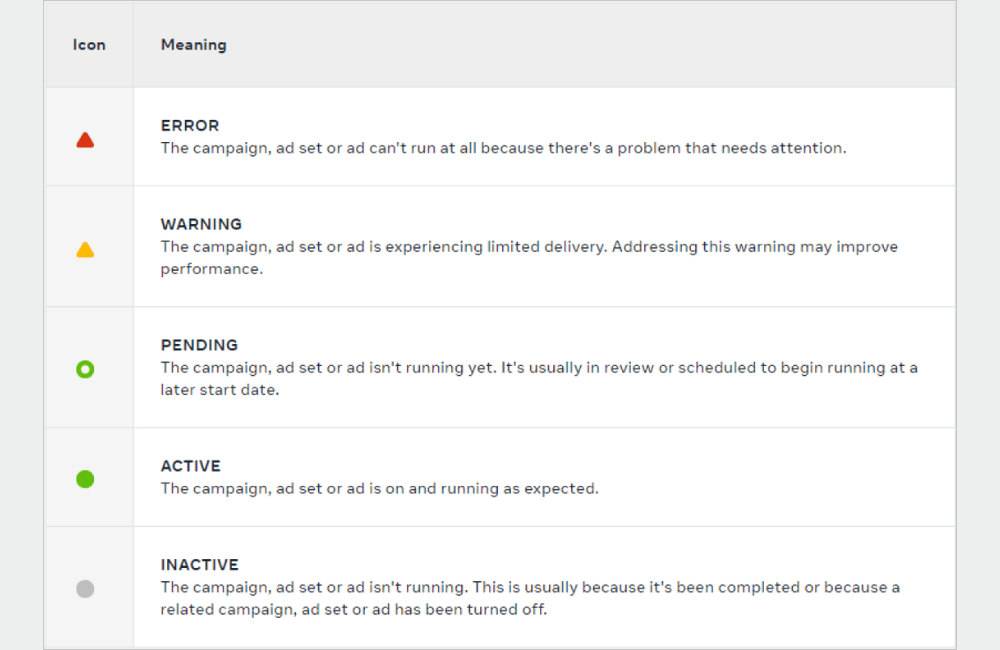This screenshot has height=650, width=1000.
Task: Click the Meaning column header
Action: (x=193, y=45)
